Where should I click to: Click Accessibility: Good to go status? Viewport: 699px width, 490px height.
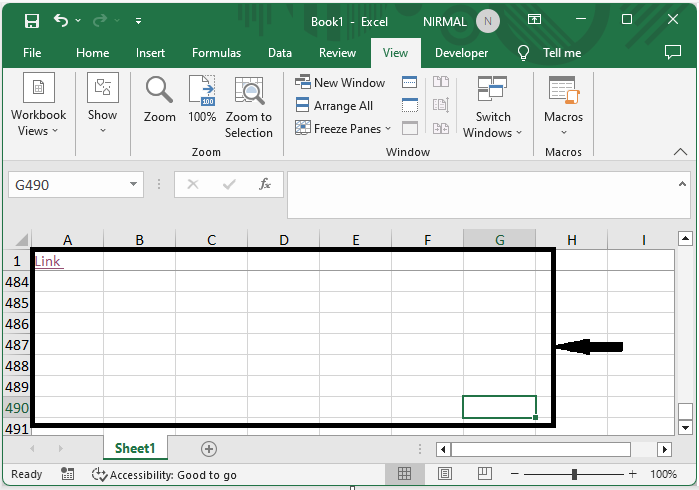tap(164, 475)
